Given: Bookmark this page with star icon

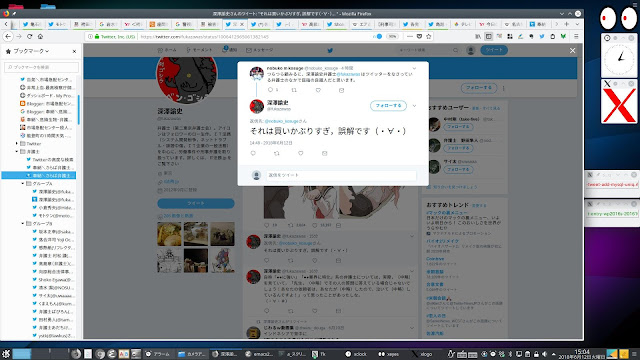Looking at the screenshot, I should [x=429, y=36].
